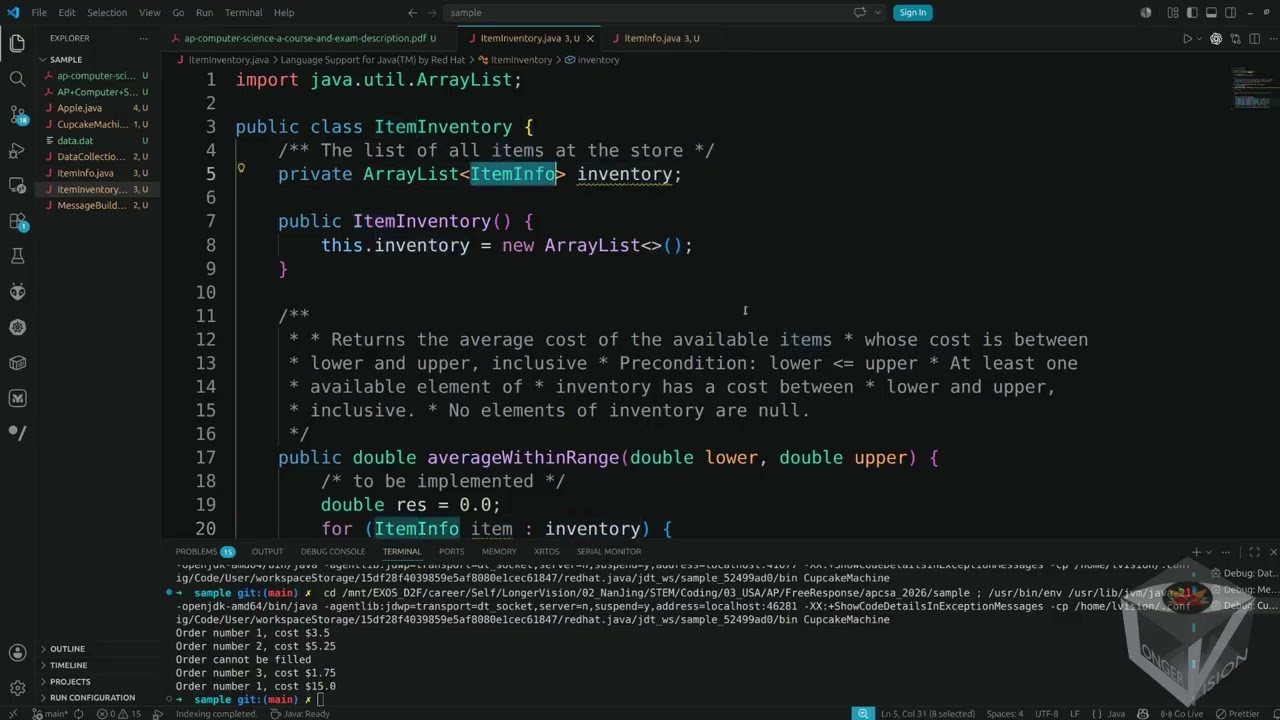Switch to the OUTPUT panel tab
The image size is (1280, 720).
pyautogui.click(x=267, y=552)
